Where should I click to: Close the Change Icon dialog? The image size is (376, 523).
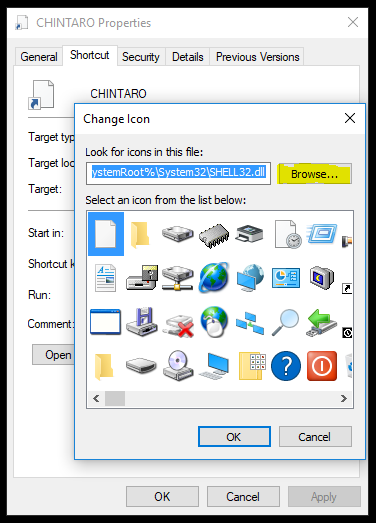(x=350, y=118)
